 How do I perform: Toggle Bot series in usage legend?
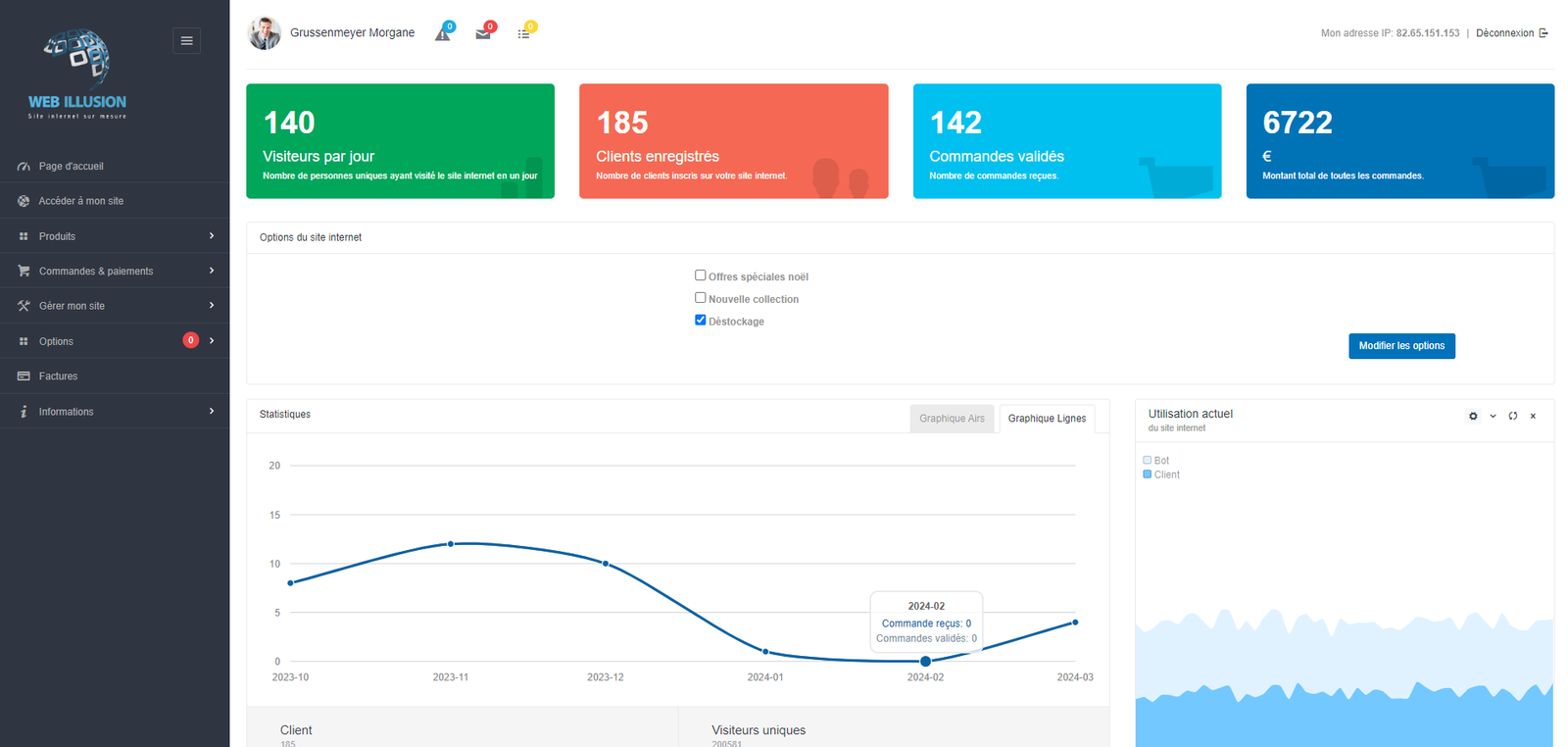point(1148,460)
